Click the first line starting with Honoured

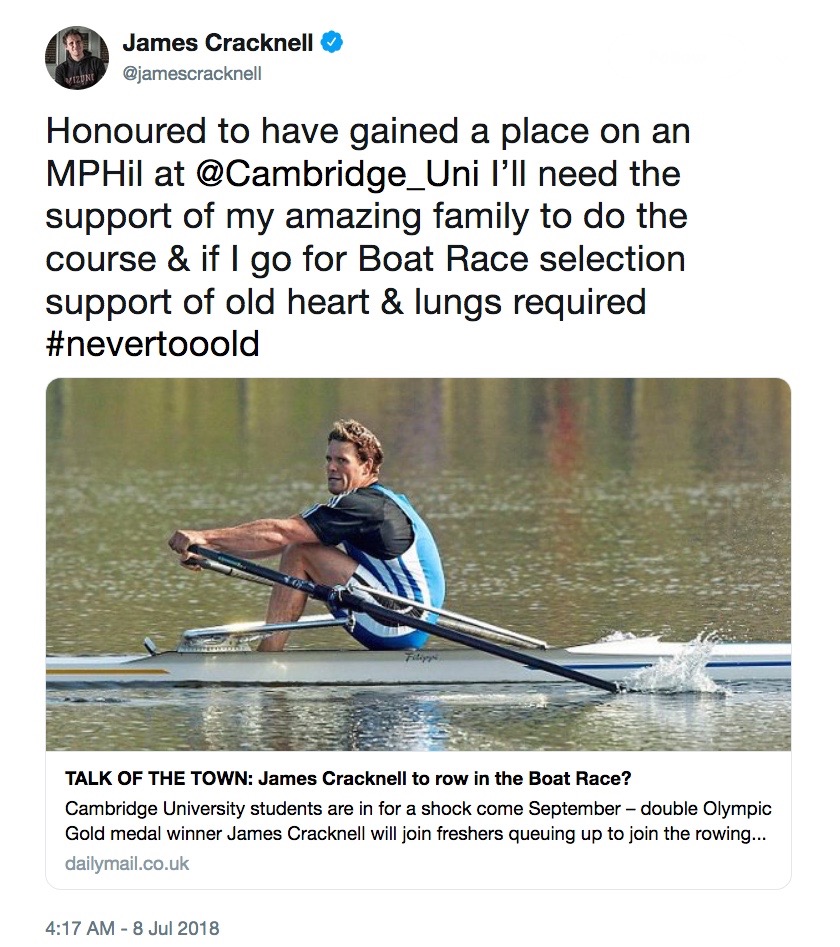368,131
